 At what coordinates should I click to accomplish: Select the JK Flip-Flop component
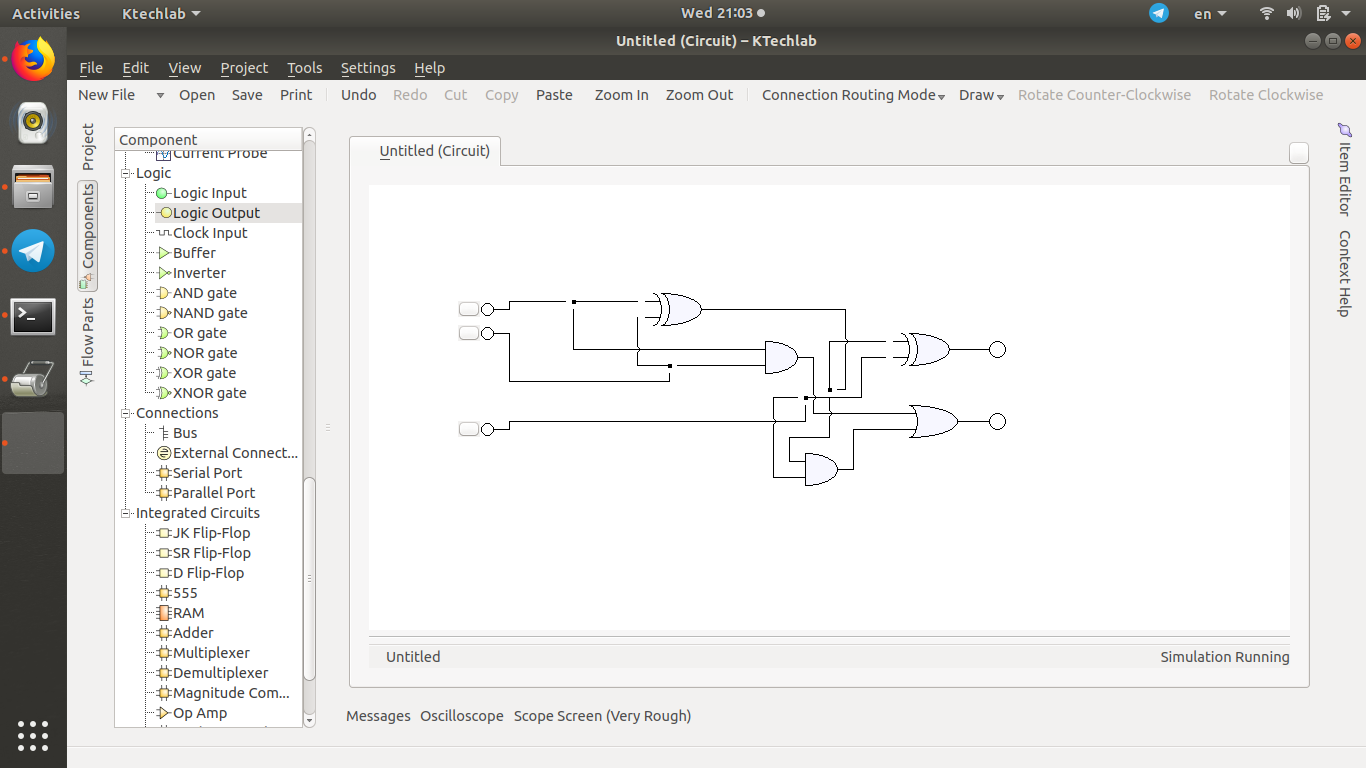tap(211, 533)
